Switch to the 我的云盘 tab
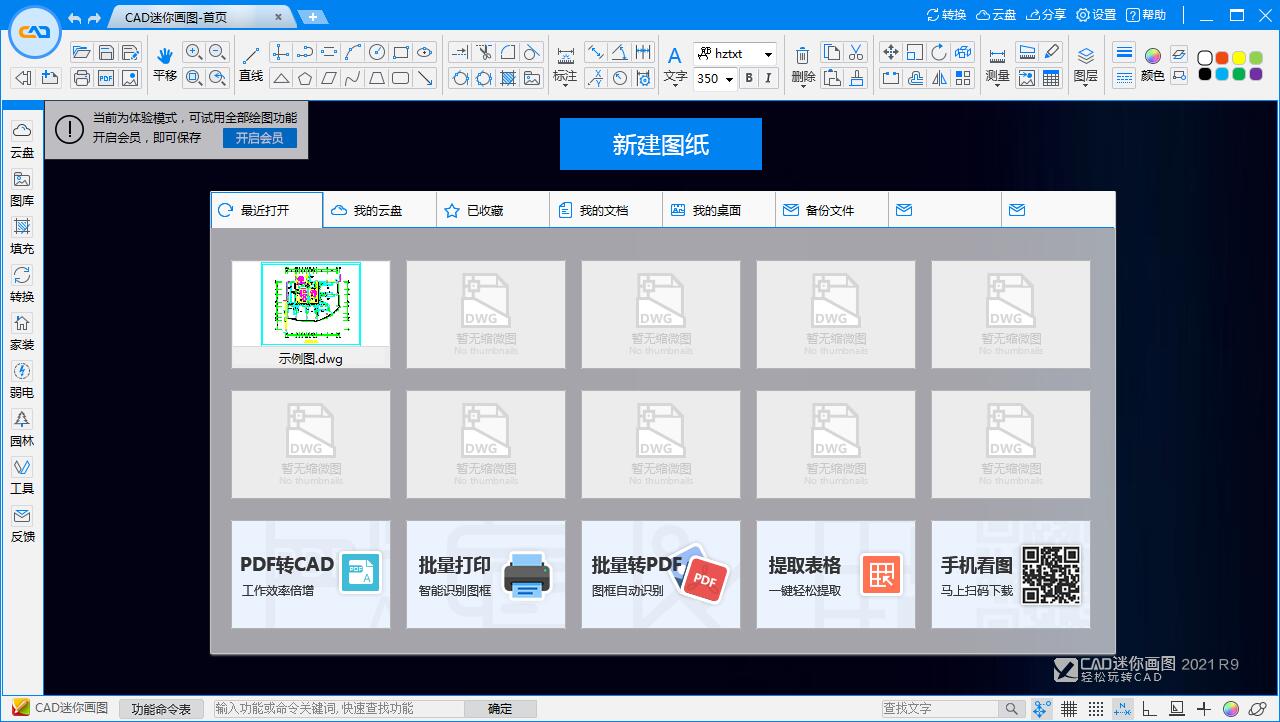The image size is (1280, 722). 379,210
